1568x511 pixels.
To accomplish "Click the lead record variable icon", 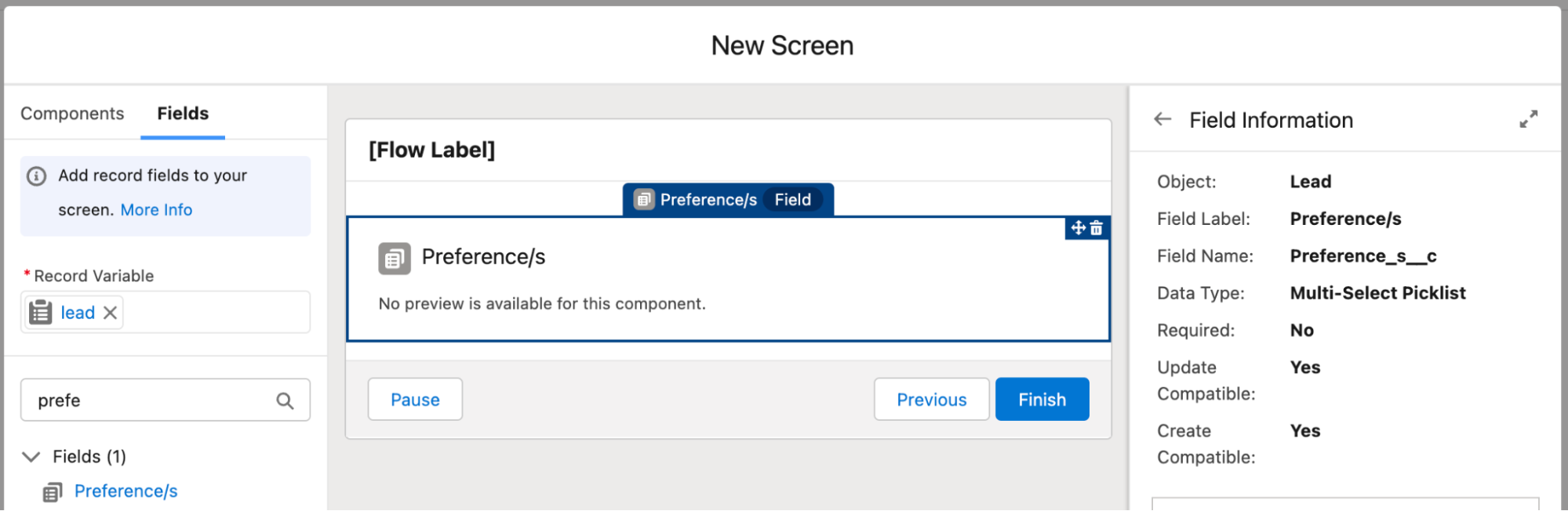I will [41, 313].
